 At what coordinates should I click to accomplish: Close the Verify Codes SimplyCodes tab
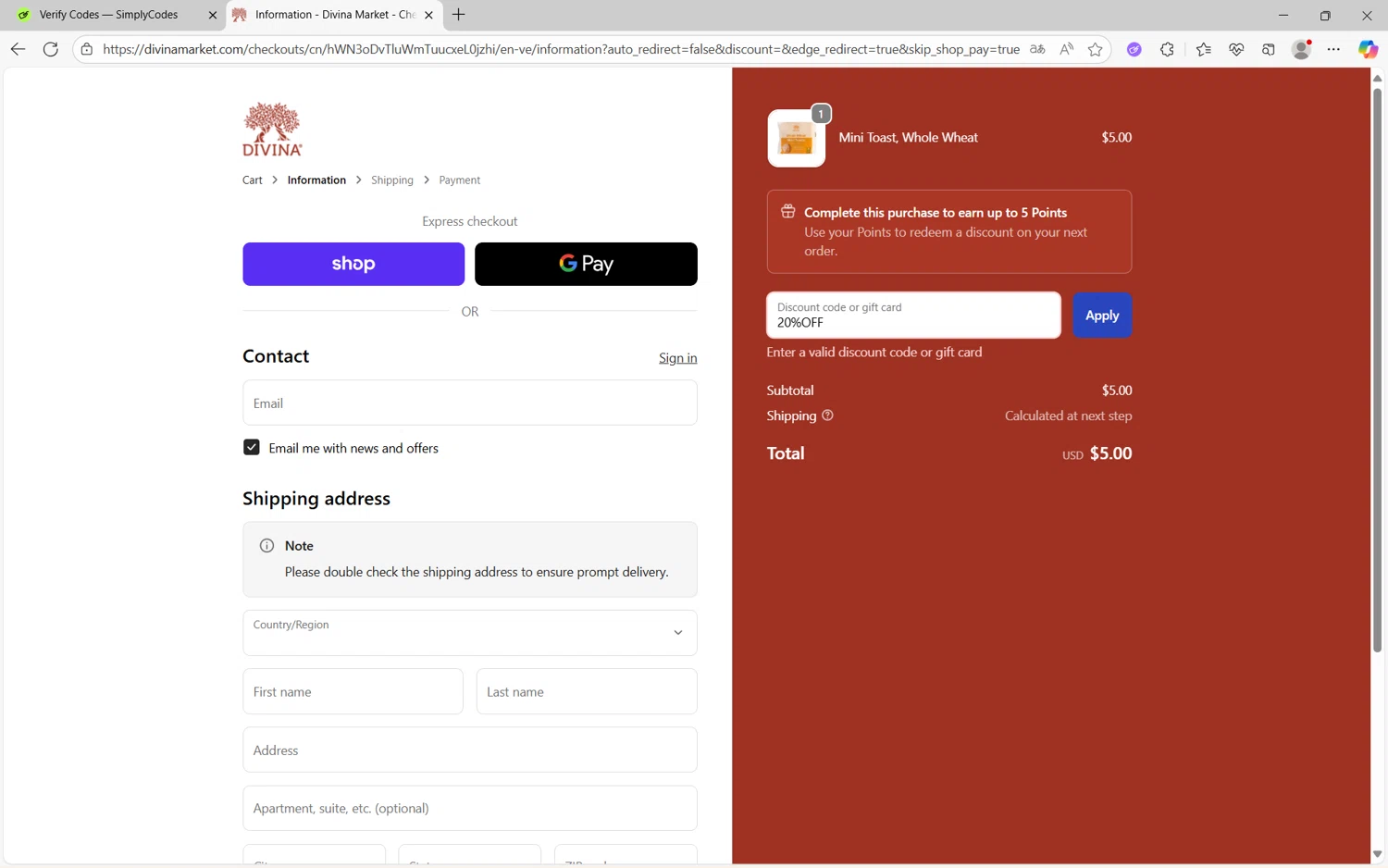(212, 15)
